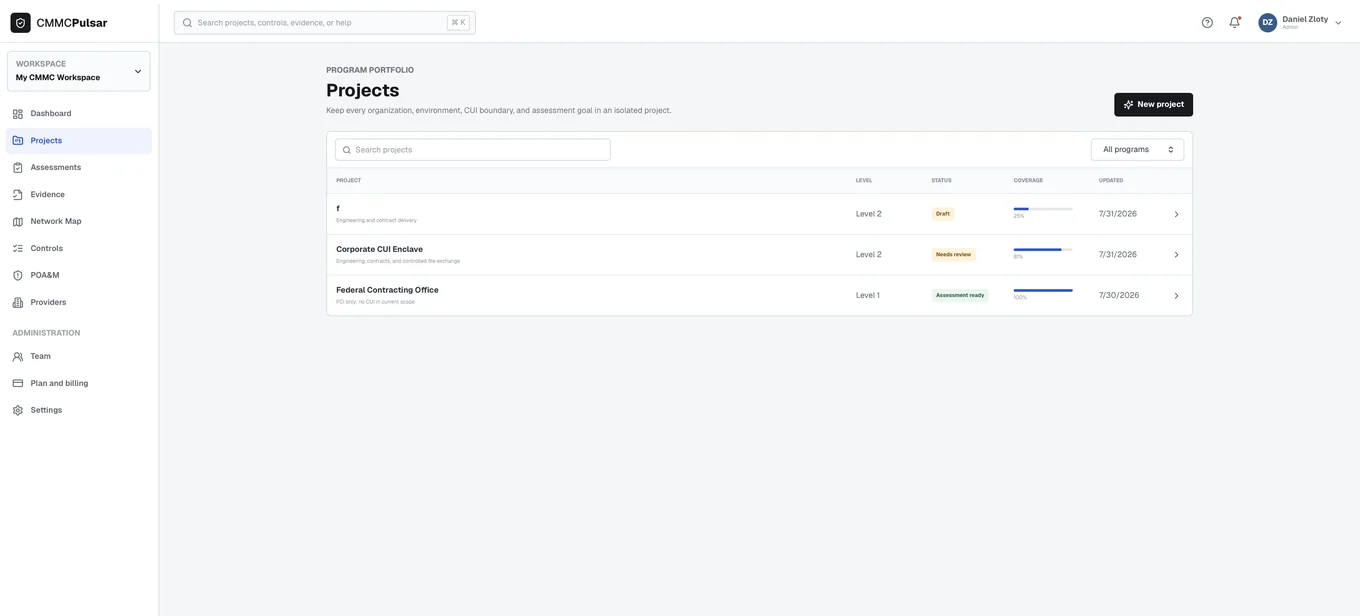Click 'Level 1' in Federal Contracting row
The width and height of the screenshot is (1360, 616).
(x=868, y=296)
